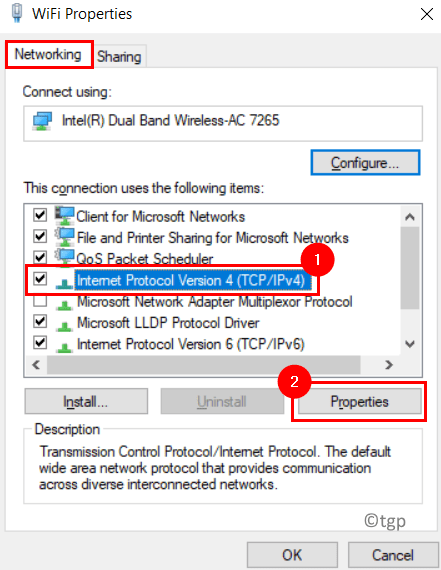The image size is (441, 570).
Task: Select the Networking tab
Action: (x=48, y=55)
